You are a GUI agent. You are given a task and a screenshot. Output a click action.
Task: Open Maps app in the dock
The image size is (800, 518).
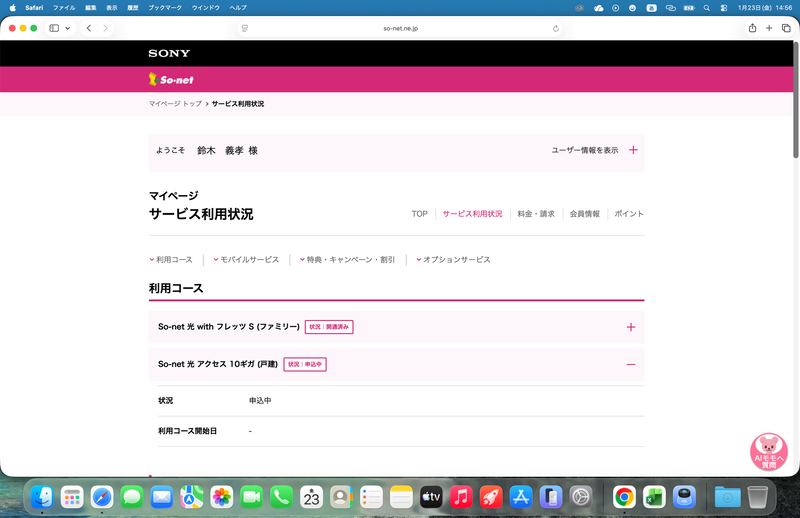coord(192,497)
